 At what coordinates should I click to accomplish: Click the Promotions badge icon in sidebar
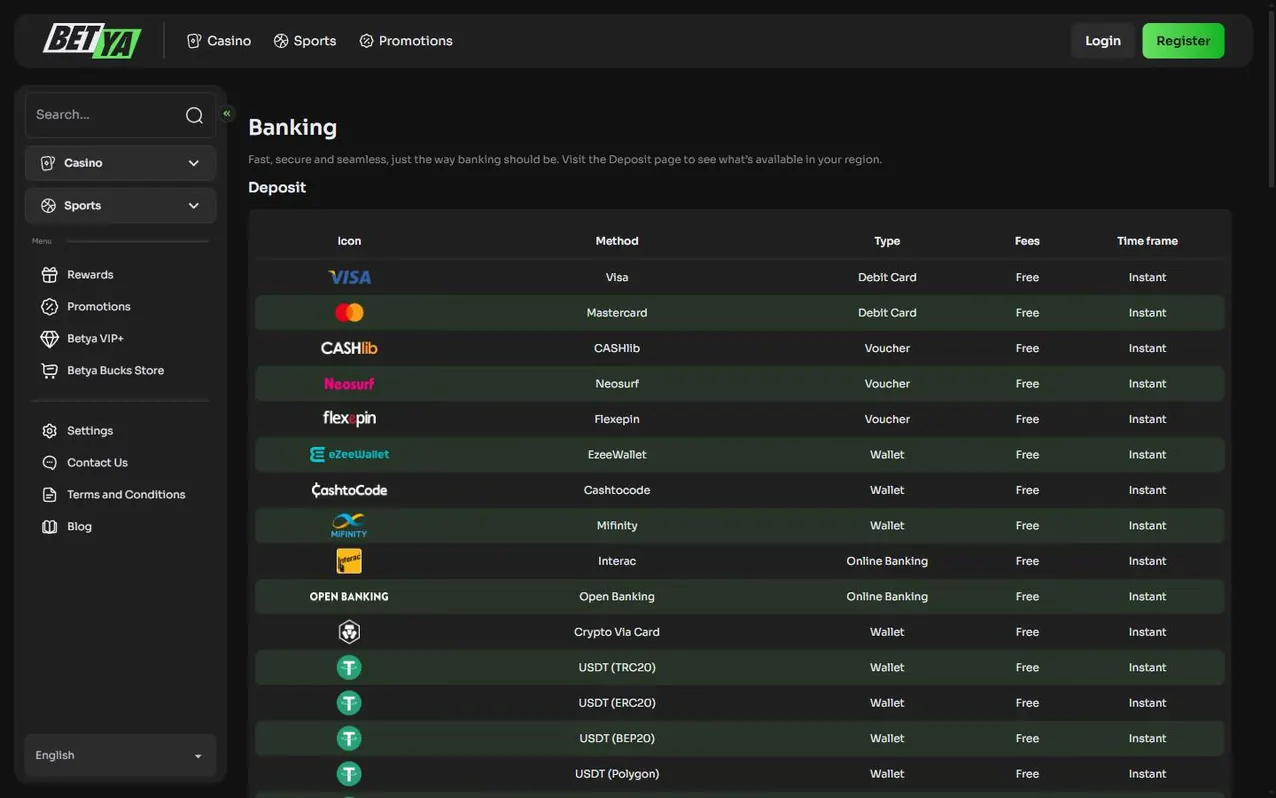tap(49, 307)
